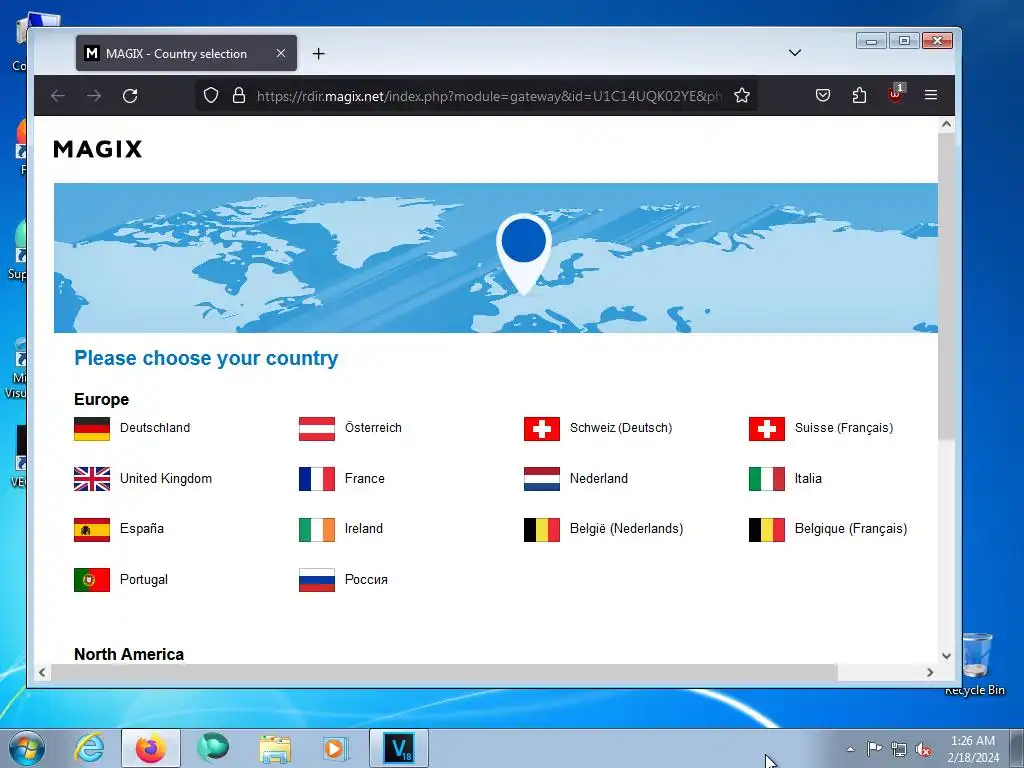Click the Nederland flag icon

(541, 479)
